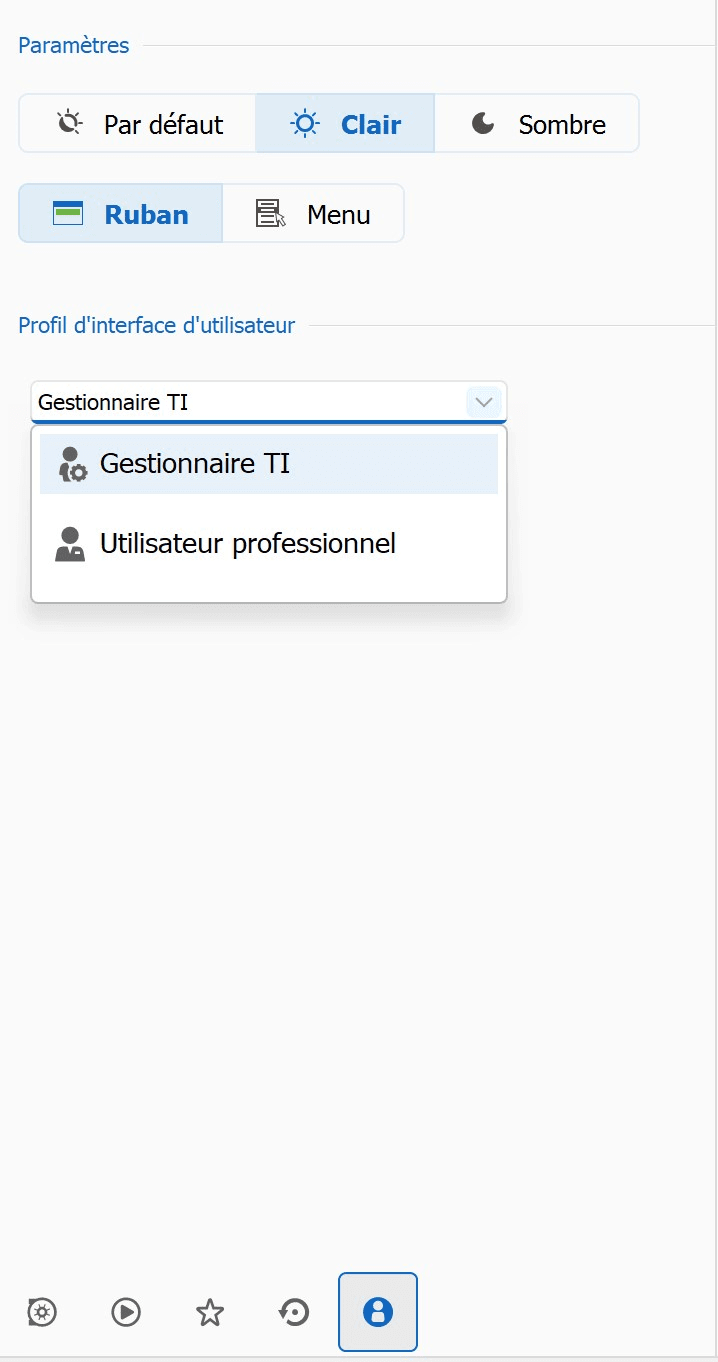This screenshot has height=1362, width=718.
Task: Click the gear-in-circle icon in bottom bar
Action: point(42,1312)
